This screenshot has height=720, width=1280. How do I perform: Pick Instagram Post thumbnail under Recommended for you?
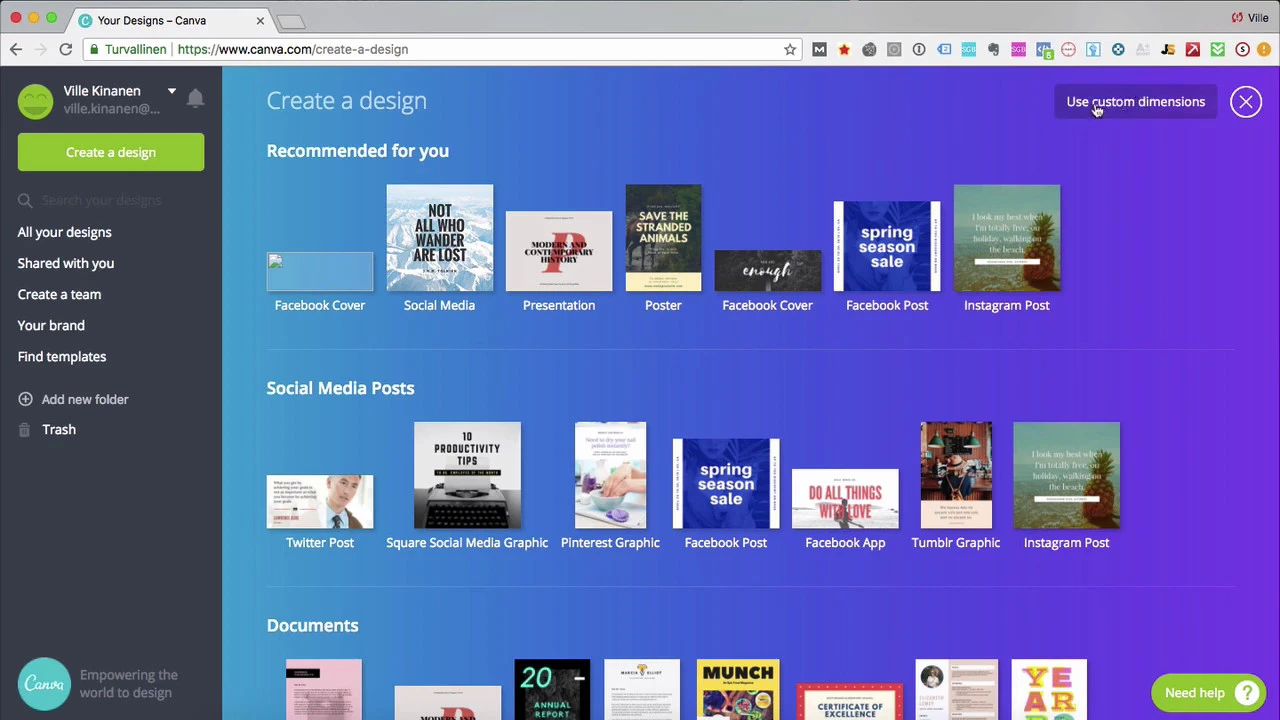pyautogui.click(x=1007, y=238)
